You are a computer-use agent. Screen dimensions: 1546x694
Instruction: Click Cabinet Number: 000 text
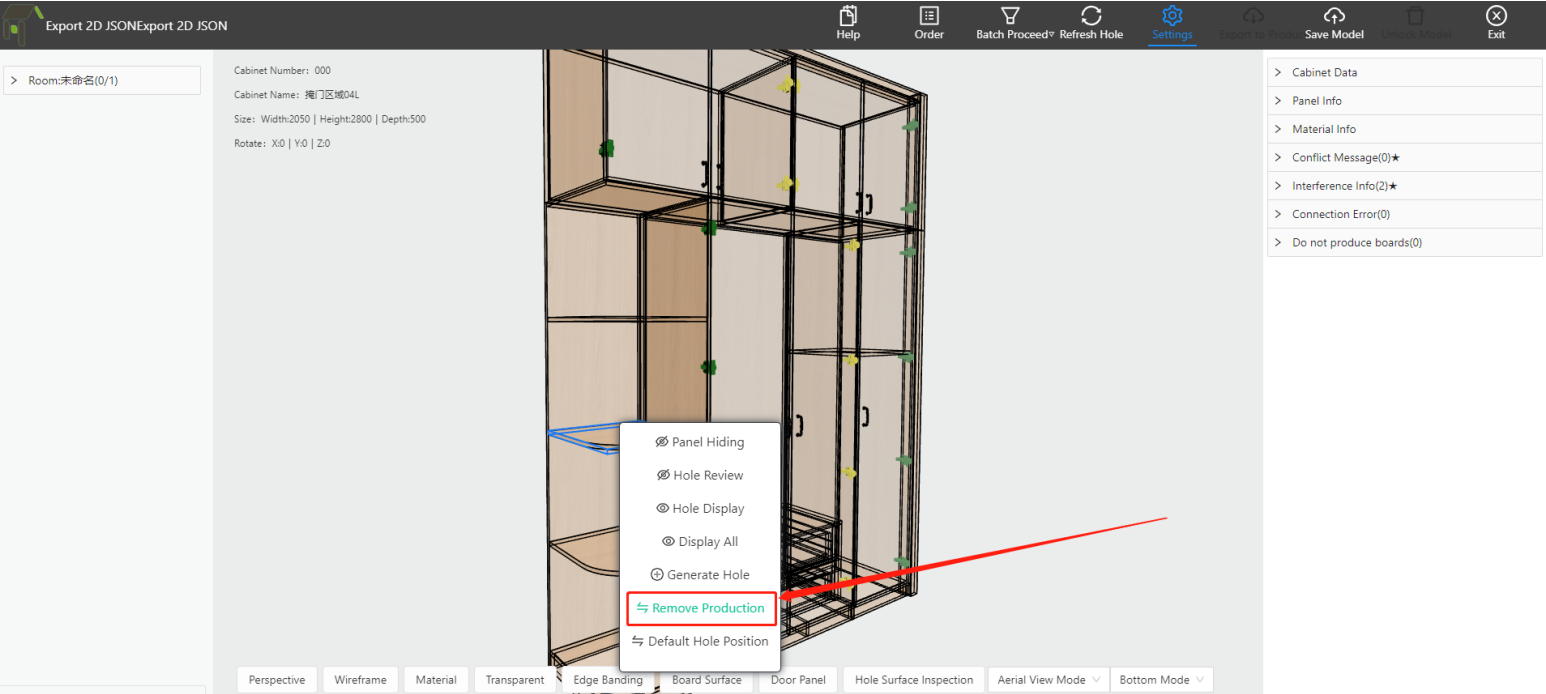click(x=282, y=71)
